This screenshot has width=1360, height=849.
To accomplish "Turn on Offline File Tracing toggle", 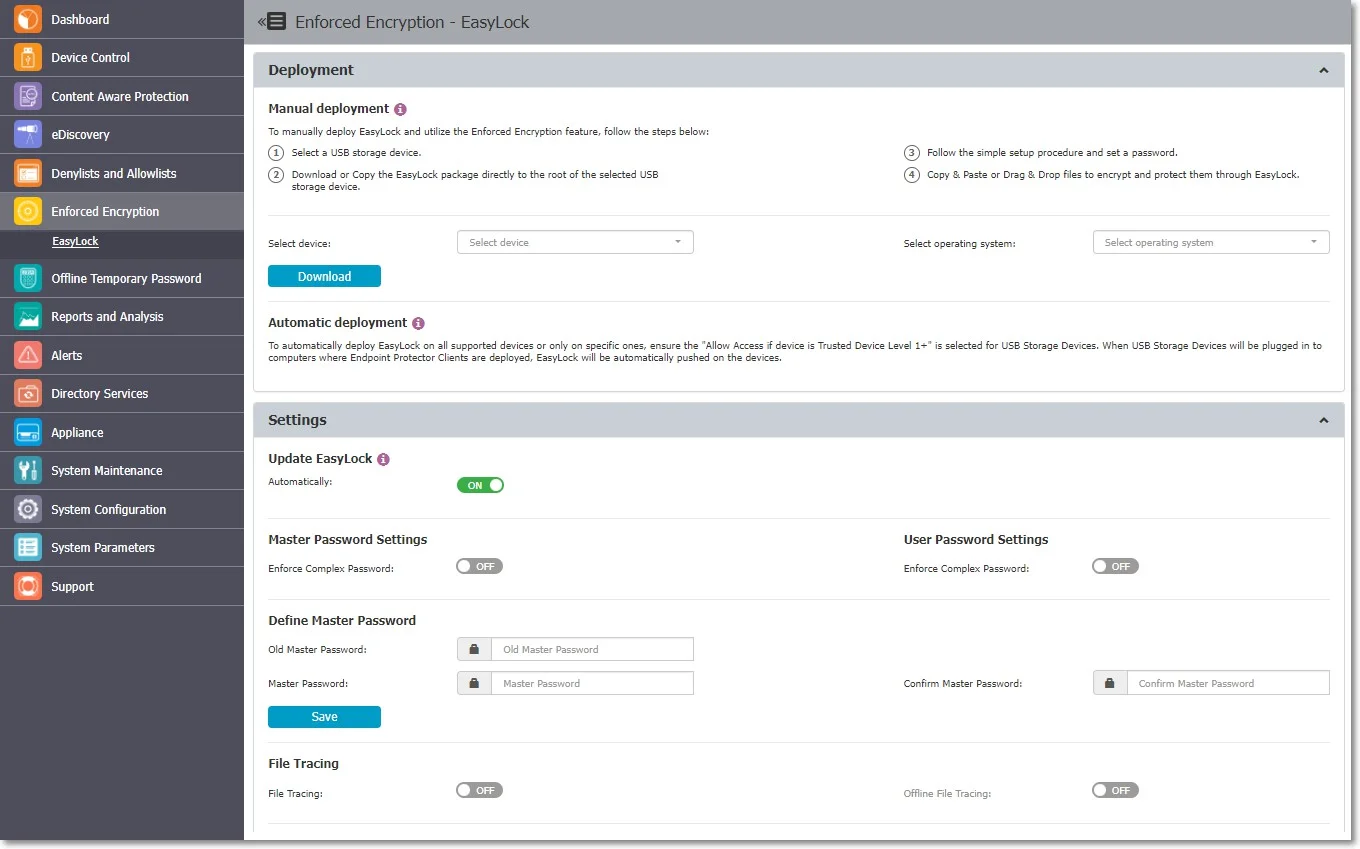I will (1115, 790).
